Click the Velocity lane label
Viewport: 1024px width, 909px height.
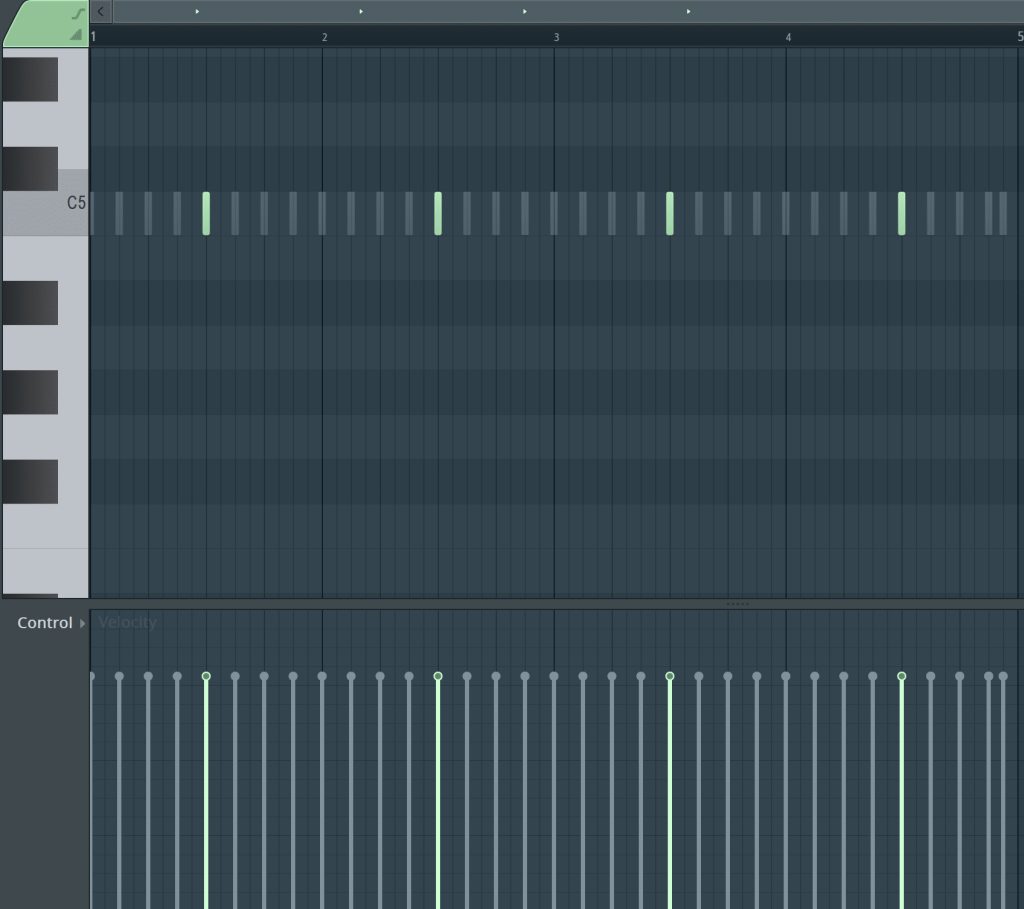126,623
